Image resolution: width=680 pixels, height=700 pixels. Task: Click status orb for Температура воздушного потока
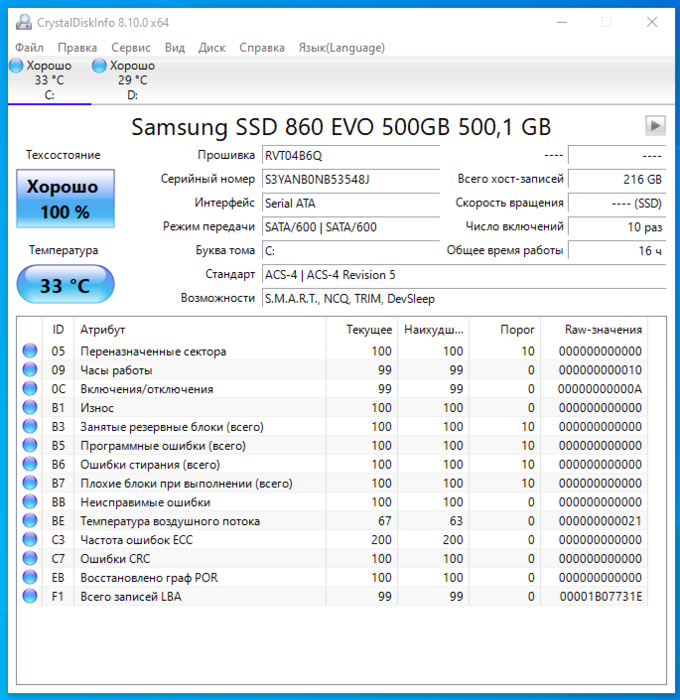click(30, 521)
